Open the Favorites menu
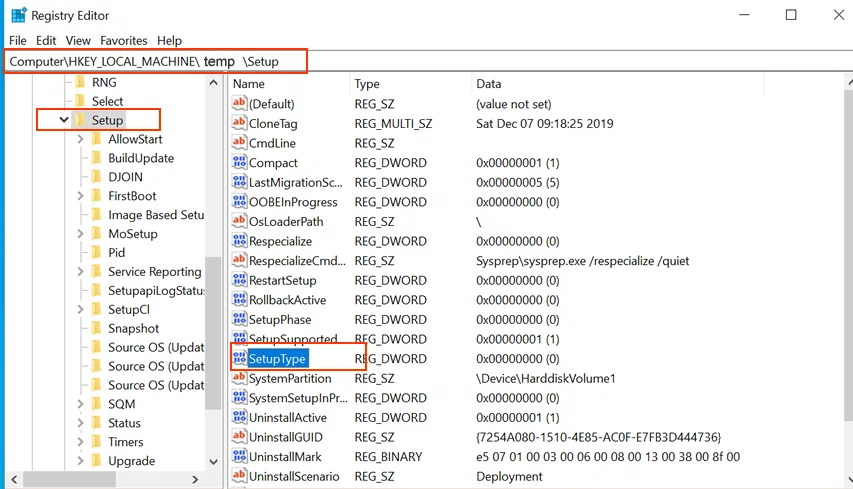Viewport: 853px width, 489px height. 123,40
